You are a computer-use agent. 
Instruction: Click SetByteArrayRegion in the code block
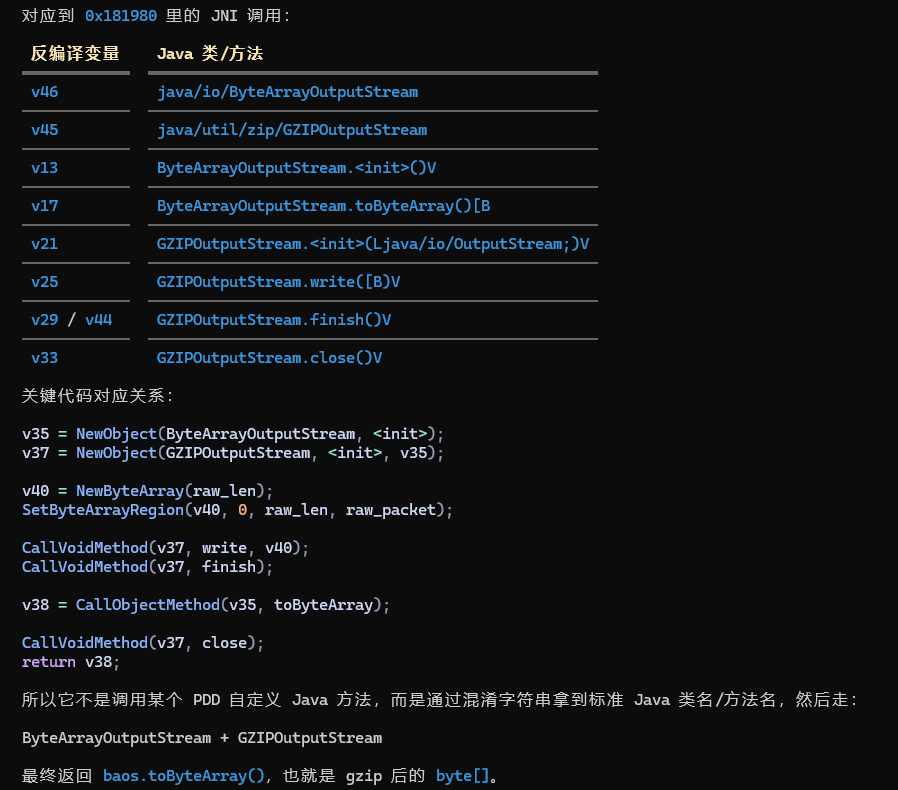click(103, 509)
